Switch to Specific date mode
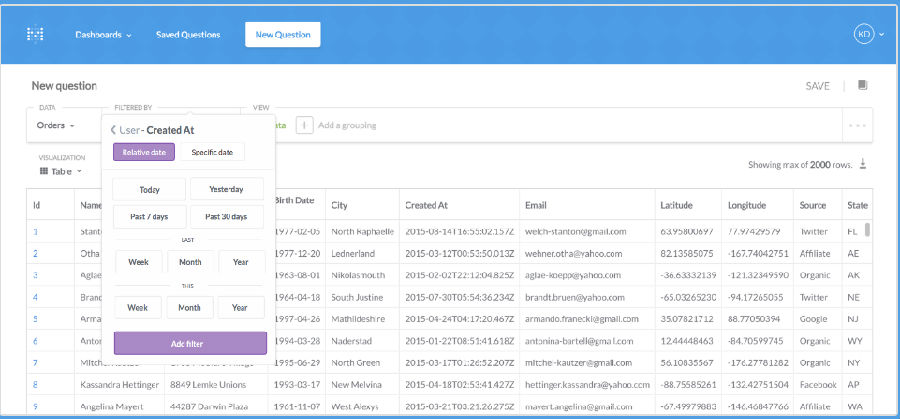The width and height of the screenshot is (900, 419). pyautogui.click(x=211, y=152)
